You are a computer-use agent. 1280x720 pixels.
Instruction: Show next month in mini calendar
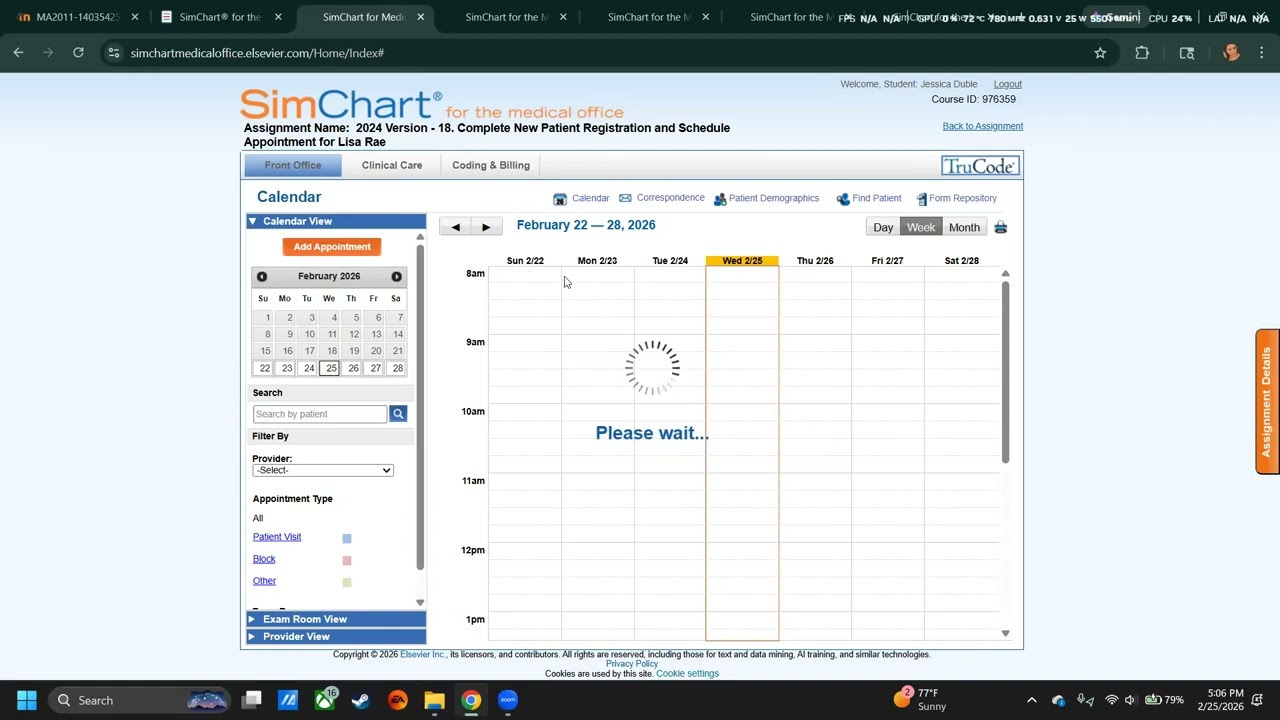(396, 277)
